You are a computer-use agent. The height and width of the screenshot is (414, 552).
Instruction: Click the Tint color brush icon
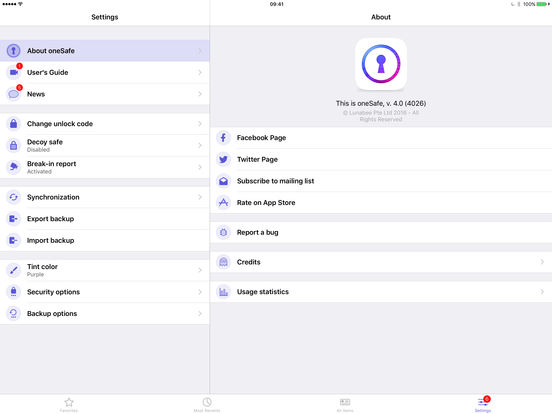13,270
